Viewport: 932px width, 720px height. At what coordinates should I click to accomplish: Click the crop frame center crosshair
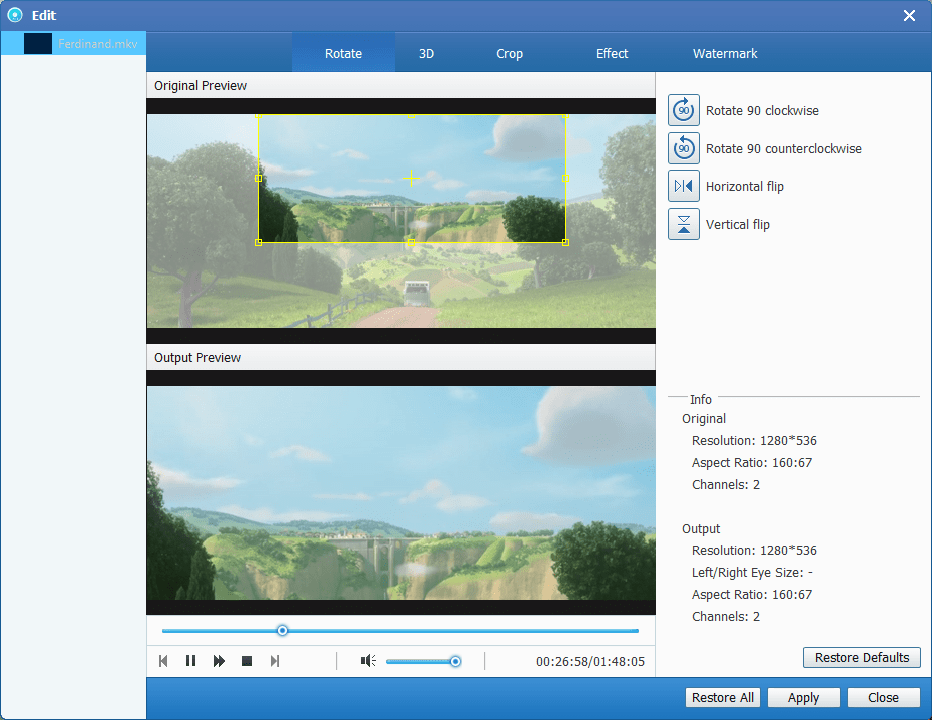point(411,178)
